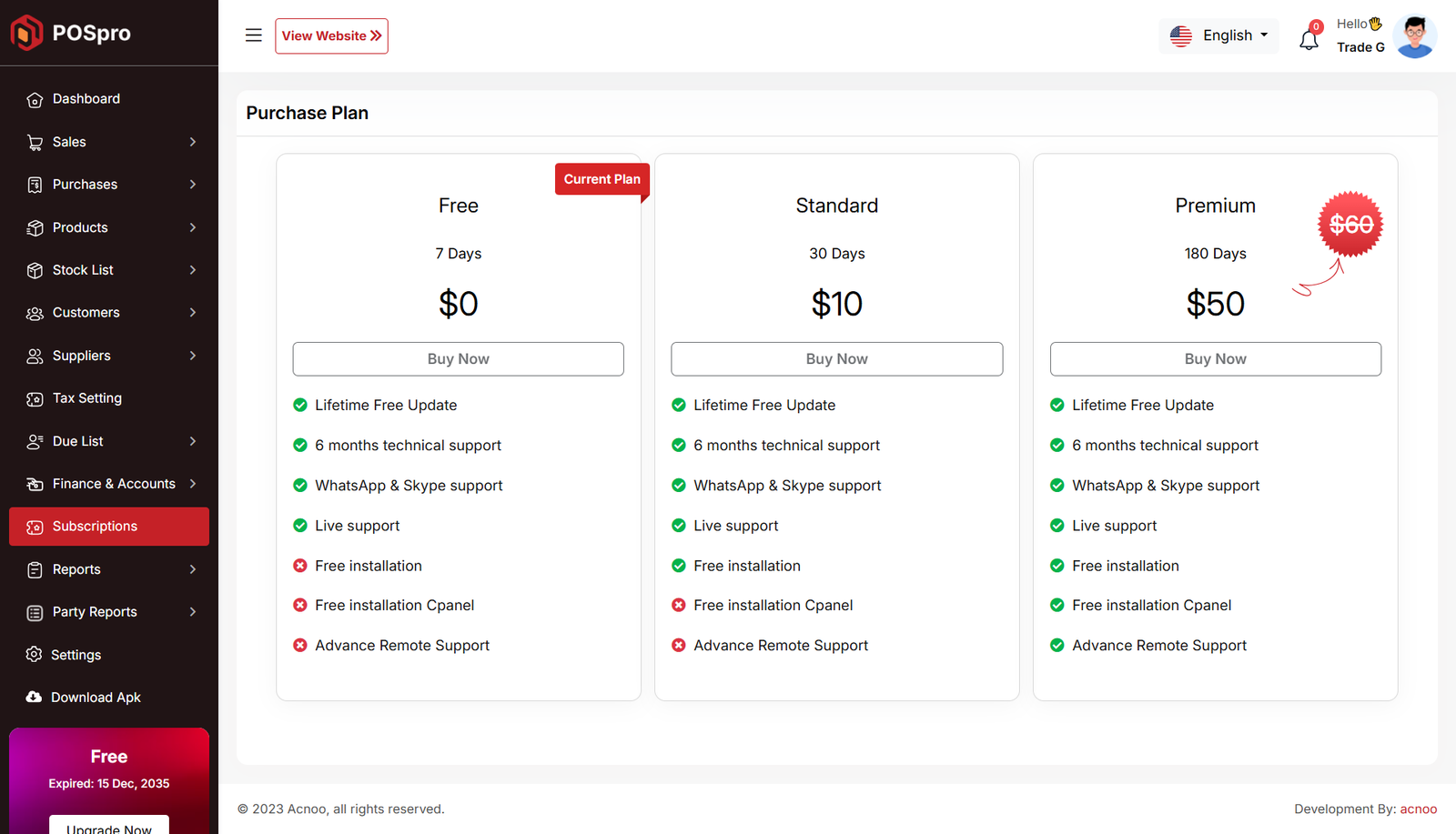This screenshot has width=1456, height=834.
Task: Click the Settings gear icon in sidebar
Action: pos(35,655)
